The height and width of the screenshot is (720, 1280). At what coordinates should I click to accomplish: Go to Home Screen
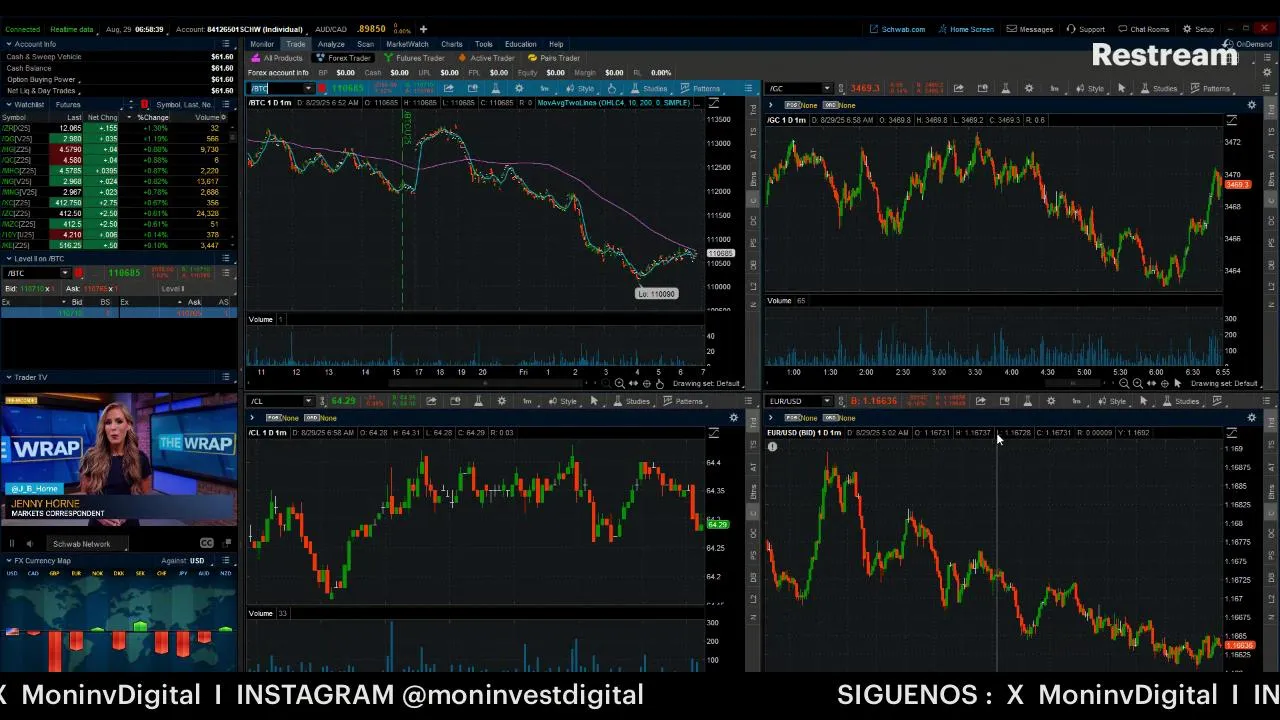click(966, 29)
